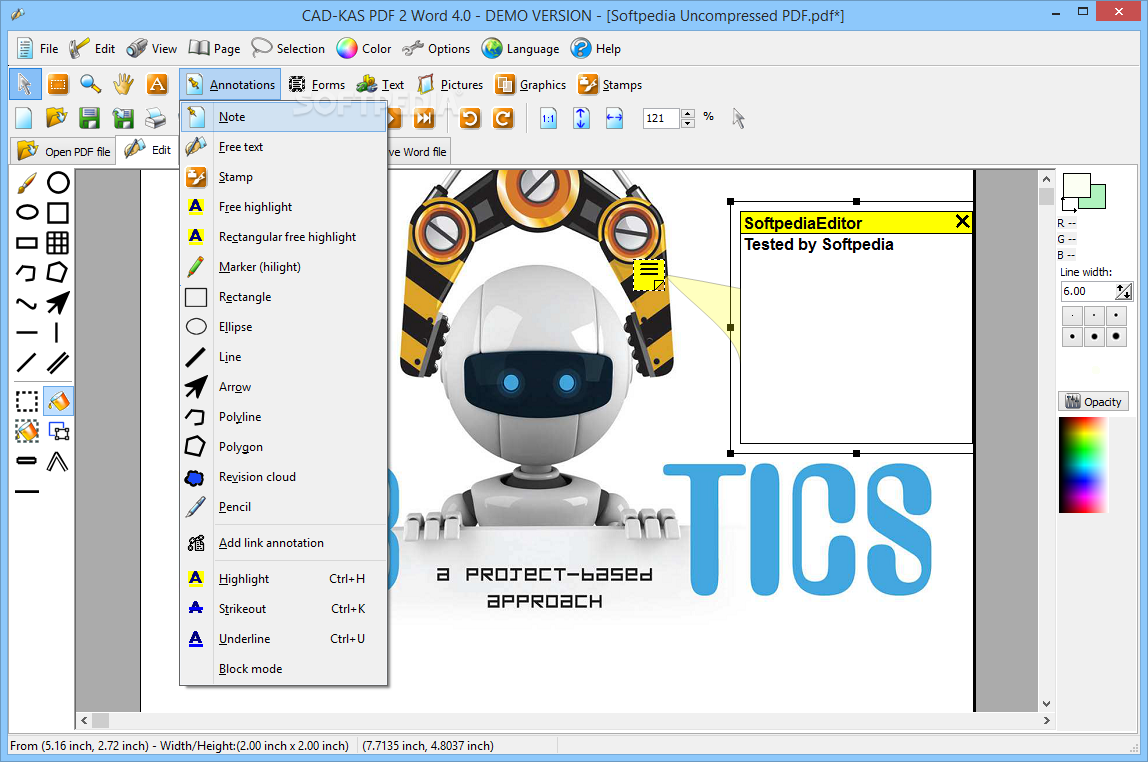This screenshot has width=1148, height=762.
Task: Click the foreground white color swatch
Action: [x=1076, y=185]
